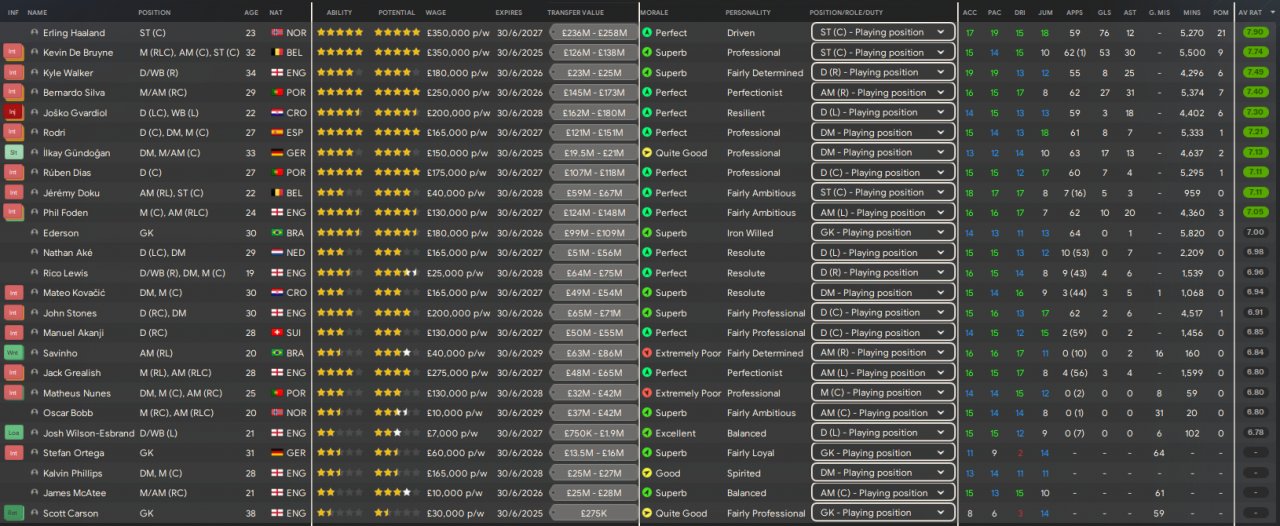Click Stefan Ortega's Int status icon
Image resolution: width=1280 pixels, height=526 pixels.
click(x=14, y=452)
